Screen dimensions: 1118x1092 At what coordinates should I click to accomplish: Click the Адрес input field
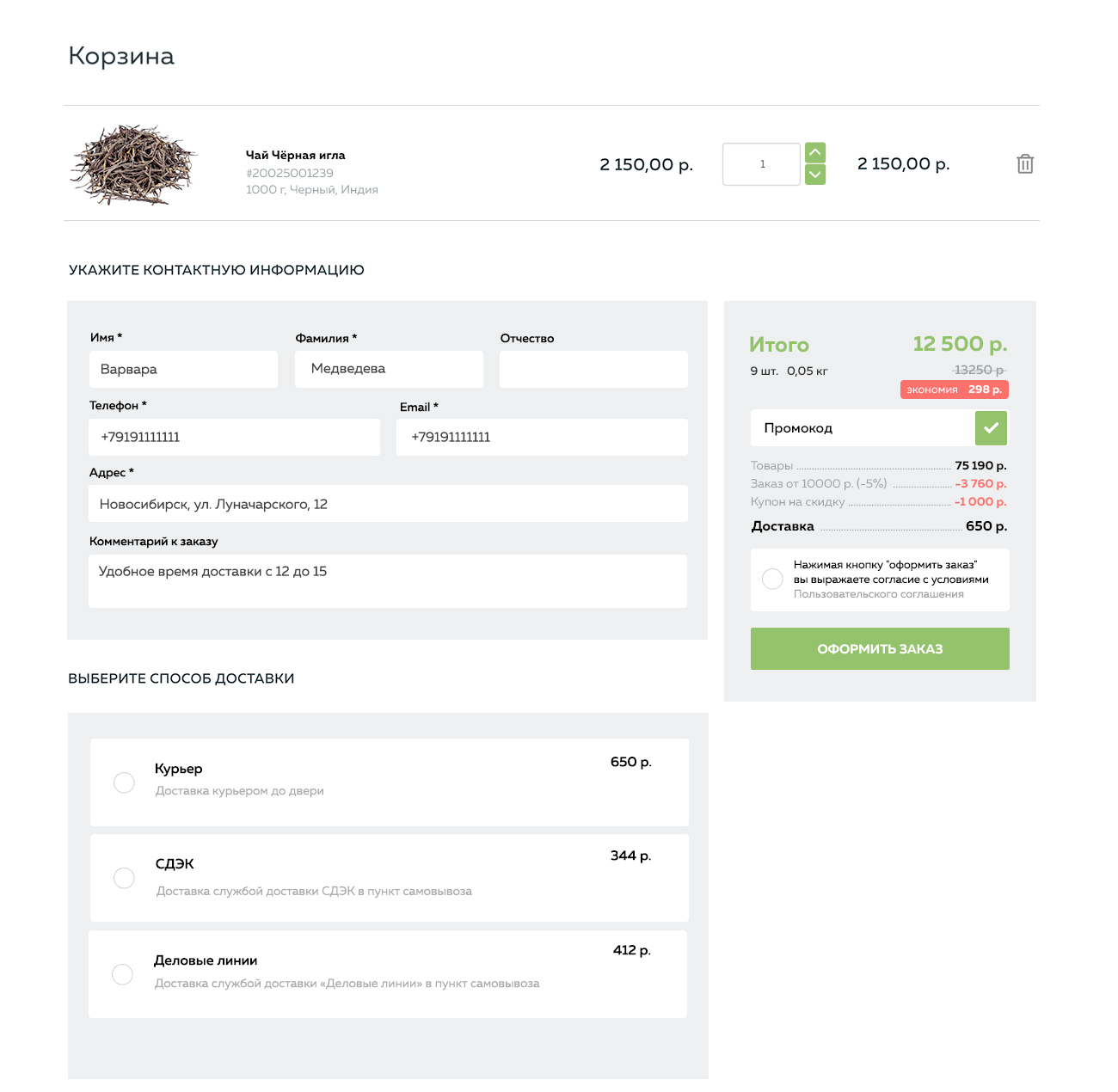388,504
